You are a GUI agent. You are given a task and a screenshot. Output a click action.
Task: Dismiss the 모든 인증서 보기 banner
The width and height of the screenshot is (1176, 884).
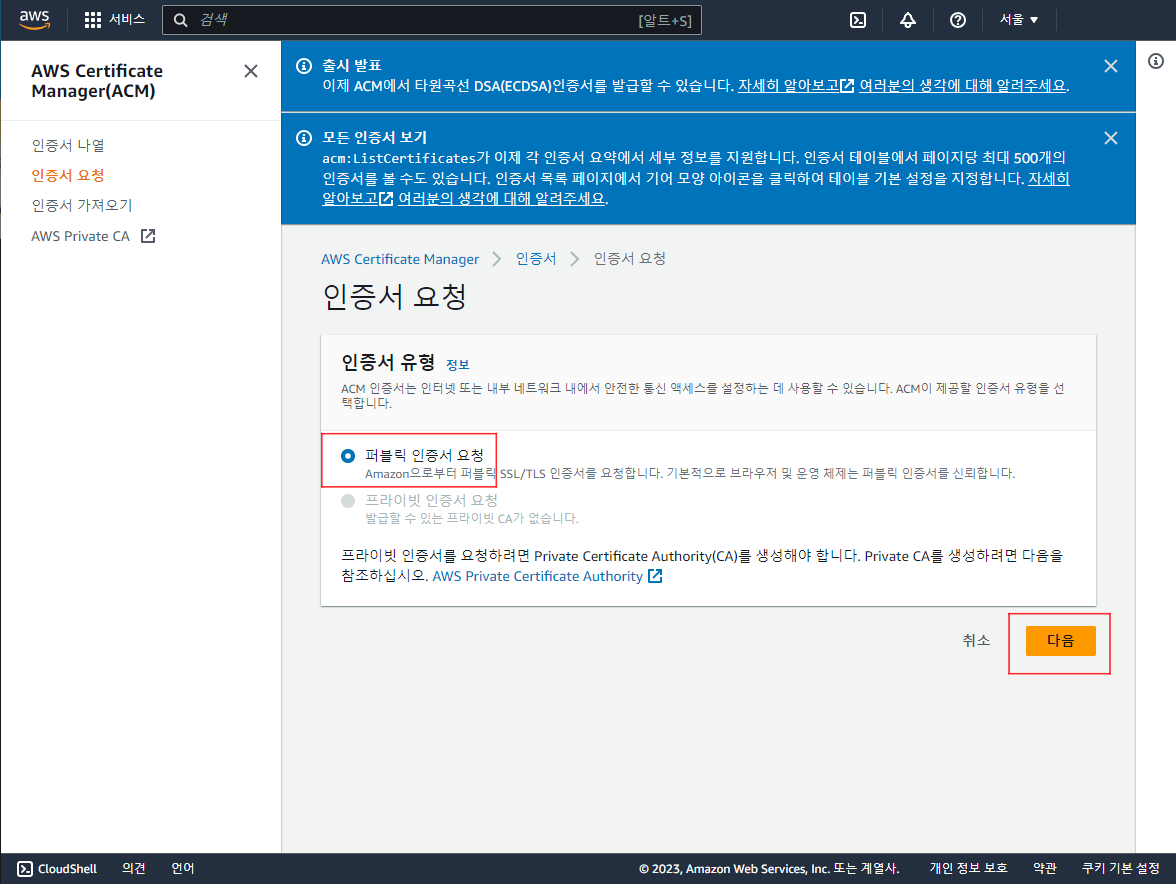tap(1111, 138)
